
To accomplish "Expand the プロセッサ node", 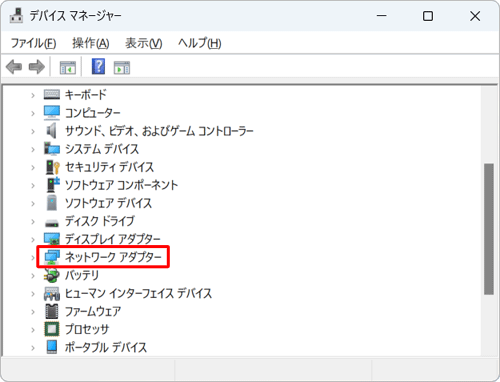I will (x=33, y=330).
